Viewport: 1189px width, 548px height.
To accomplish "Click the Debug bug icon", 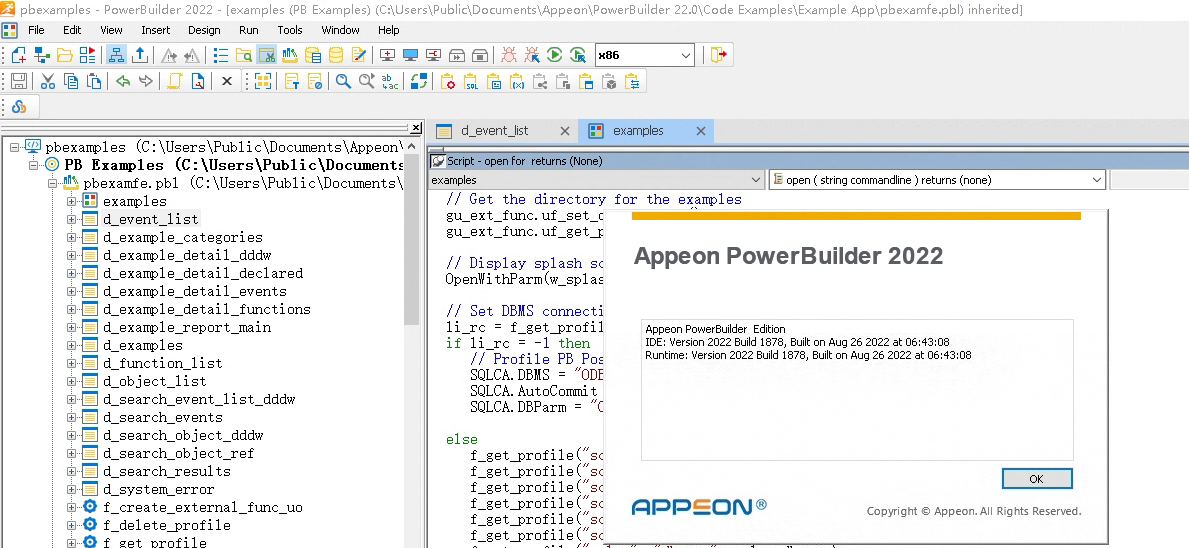I will (510, 55).
